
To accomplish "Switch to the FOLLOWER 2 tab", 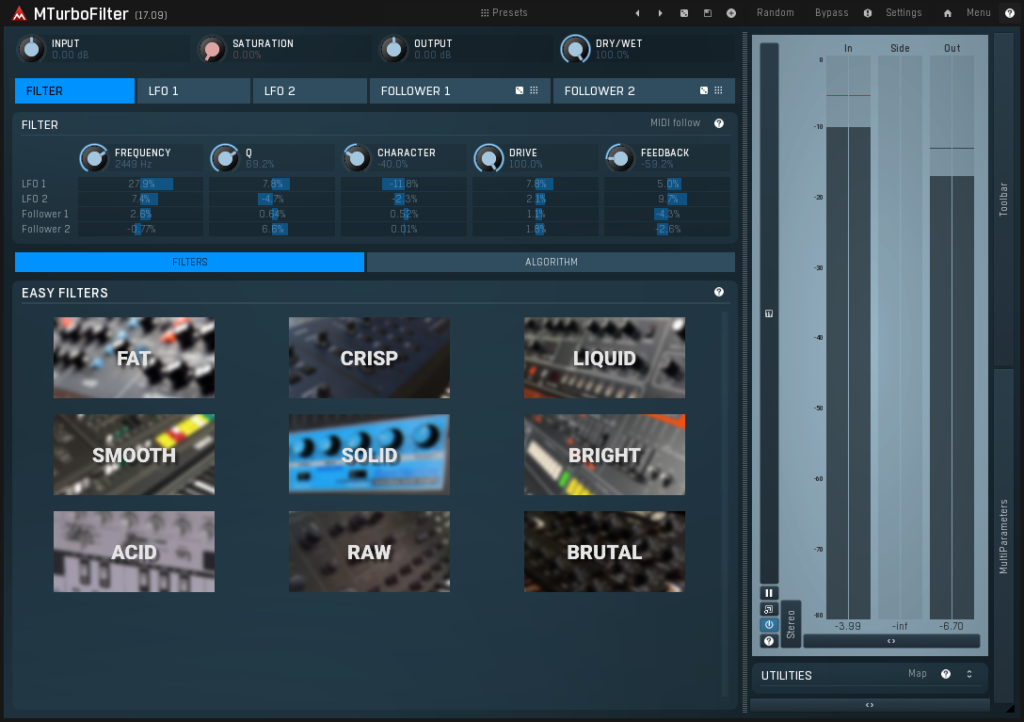I will tap(643, 91).
